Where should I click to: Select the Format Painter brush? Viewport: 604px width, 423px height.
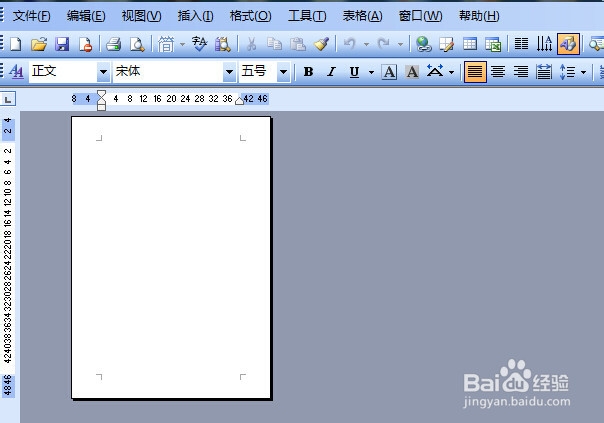pyautogui.click(x=321, y=44)
